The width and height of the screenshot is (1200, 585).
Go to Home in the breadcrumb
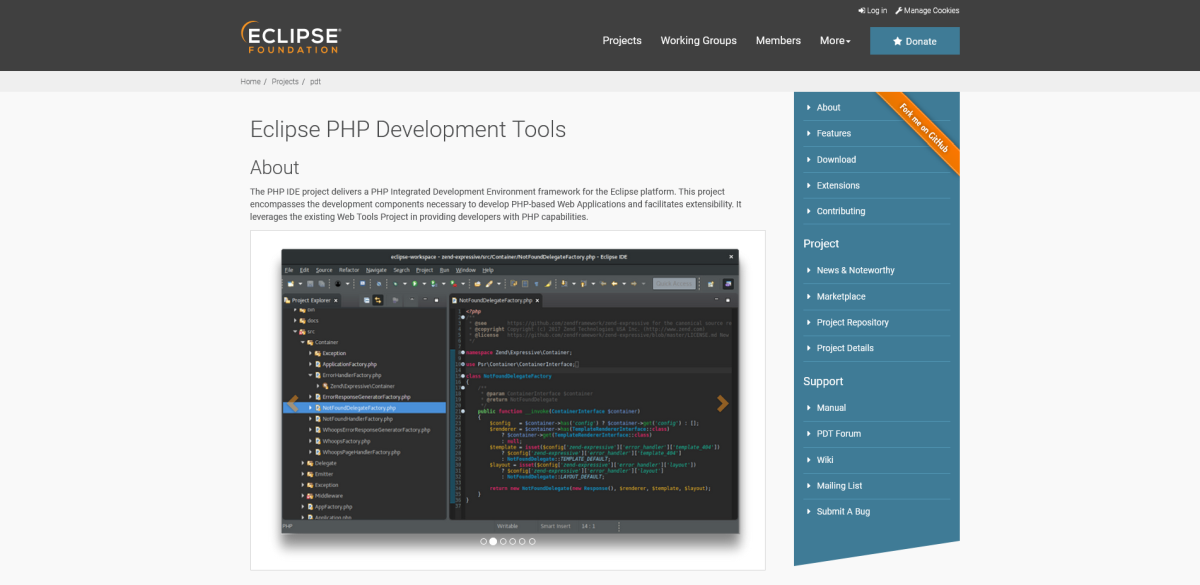pos(250,81)
